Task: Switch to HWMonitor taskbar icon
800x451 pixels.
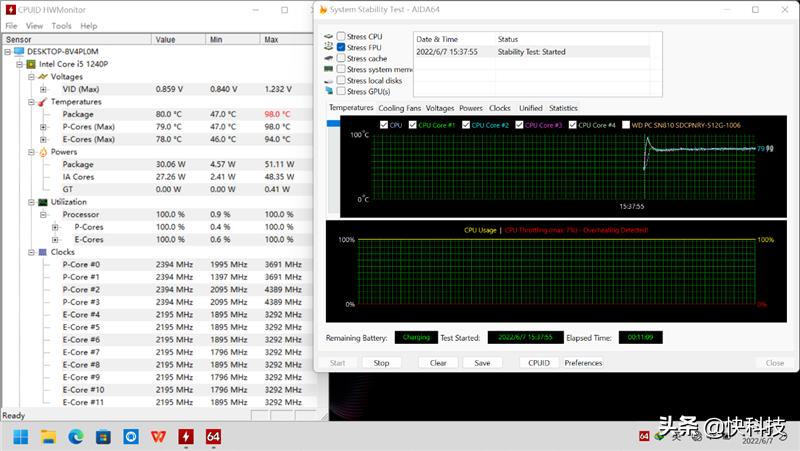Action: [x=186, y=437]
